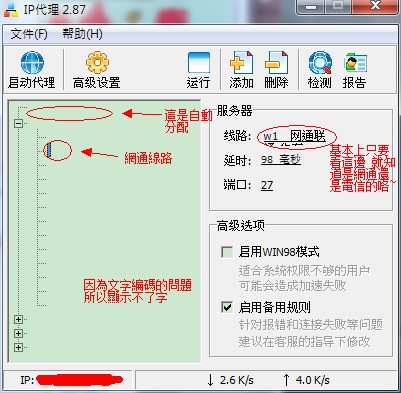Expand the first collapsed plus tree node
Image resolution: width=401 pixels, height=393 pixels.
pyautogui.click(x=19, y=319)
